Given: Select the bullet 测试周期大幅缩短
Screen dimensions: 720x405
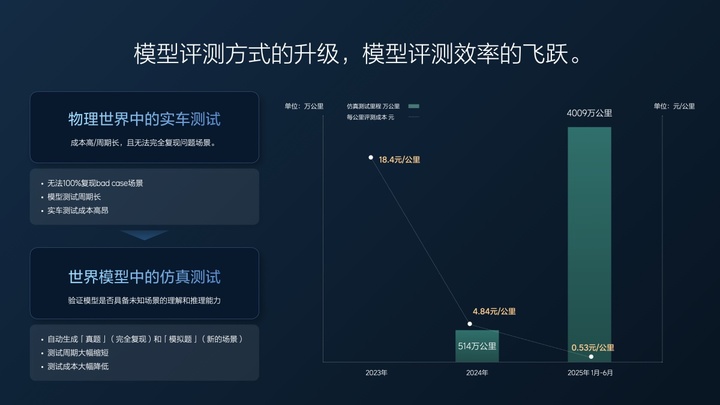Looking at the screenshot, I should click(78, 353).
